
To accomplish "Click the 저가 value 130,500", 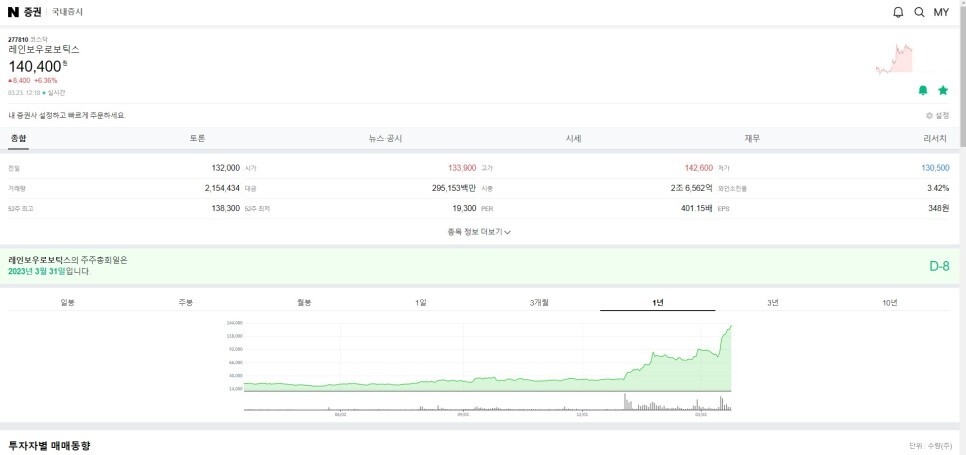I will [x=935, y=167].
